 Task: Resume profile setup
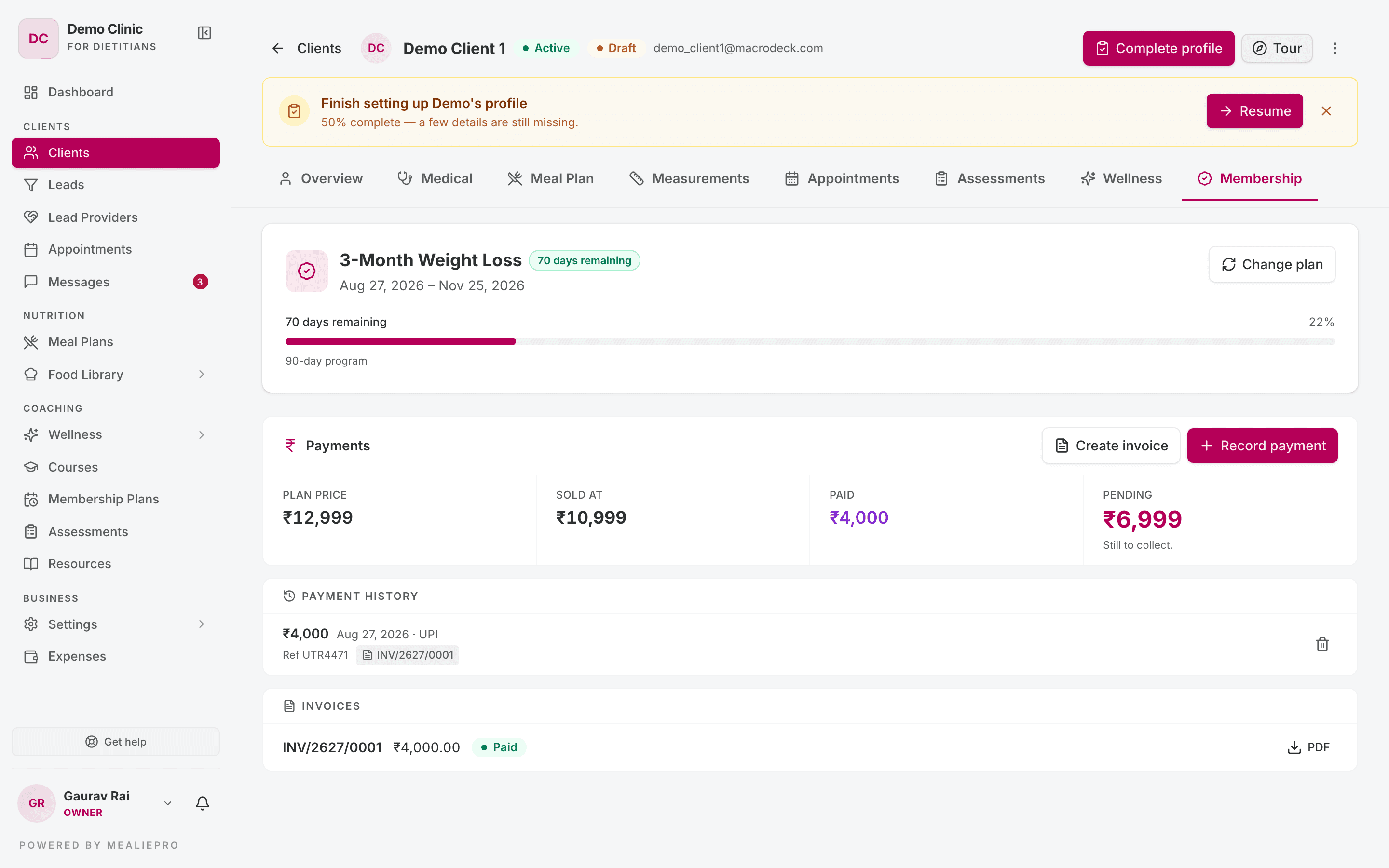coord(1254,111)
